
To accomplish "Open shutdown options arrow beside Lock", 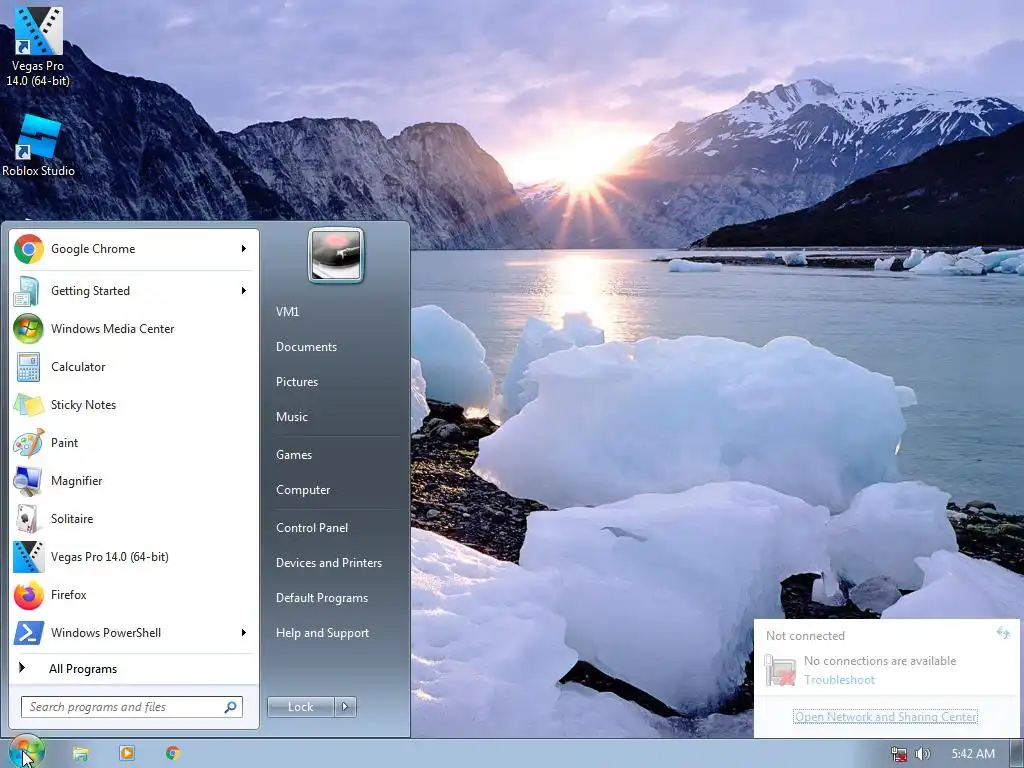I will tap(345, 707).
